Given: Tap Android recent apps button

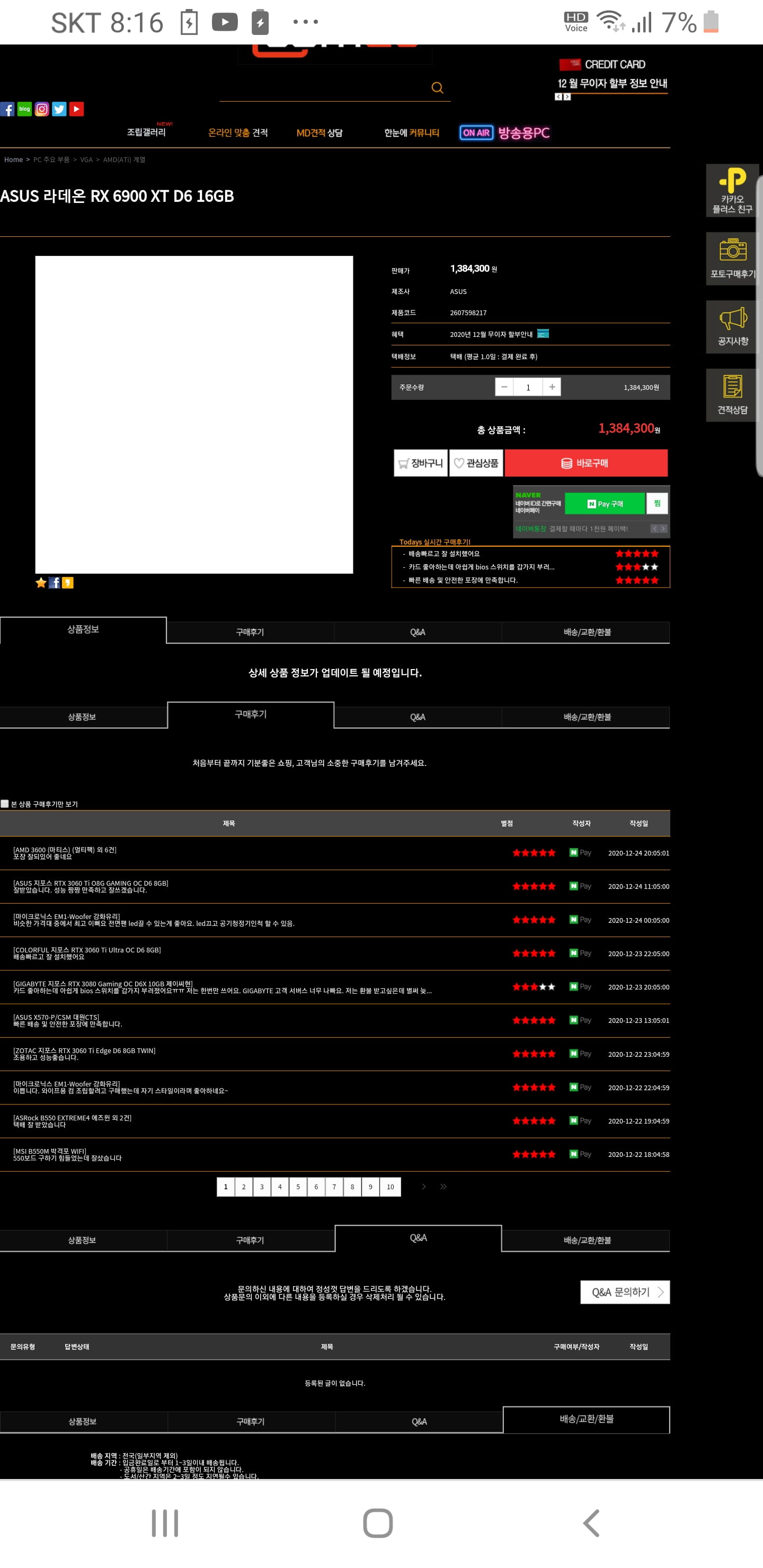Looking at the screenshot, I should [x=165, y=1523].
